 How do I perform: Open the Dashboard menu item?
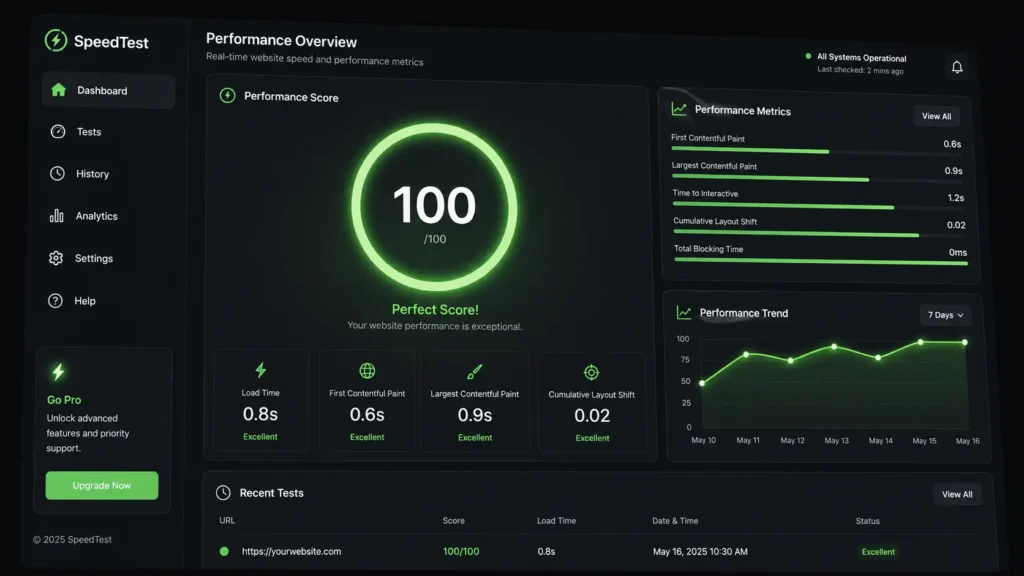pyautogui.click(x=108, y=90)
